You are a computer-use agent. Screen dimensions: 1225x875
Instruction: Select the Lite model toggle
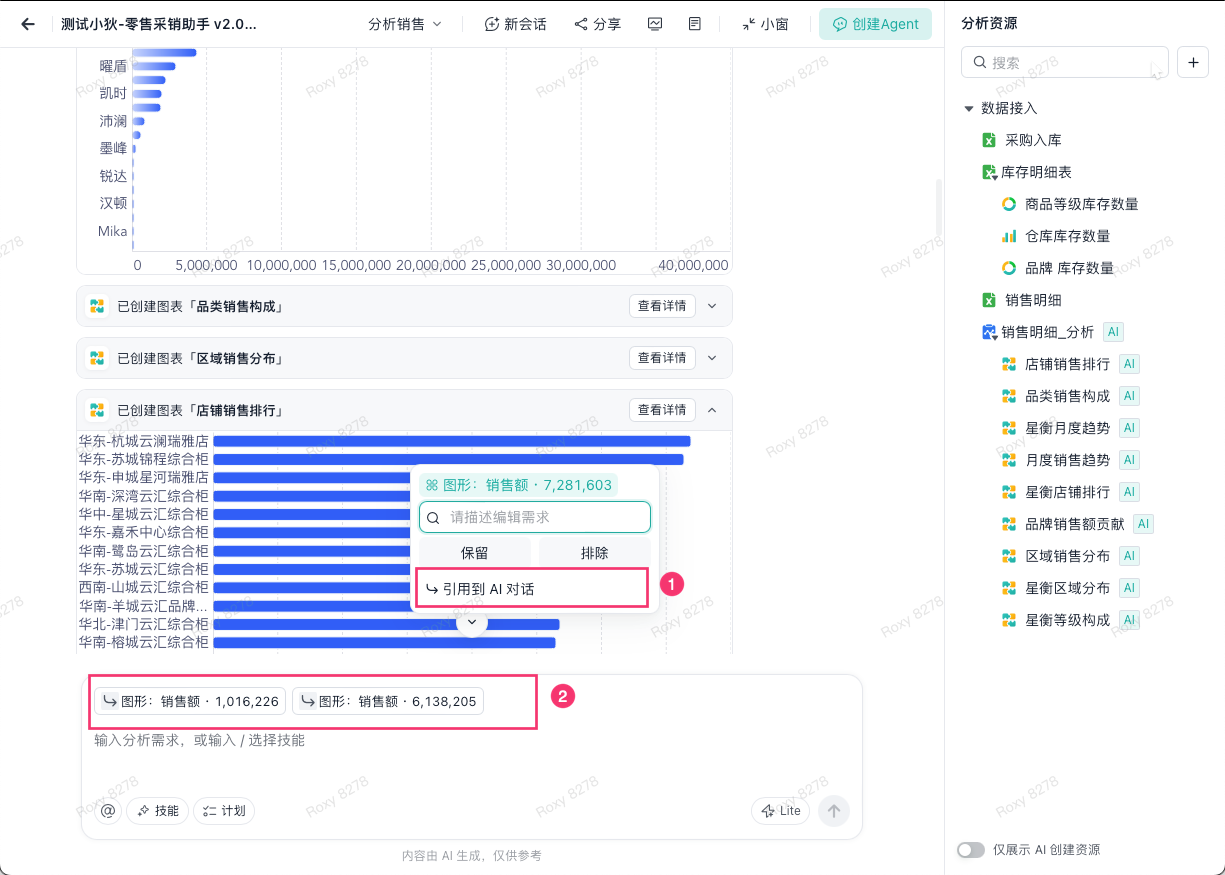[x=780, y=811]
